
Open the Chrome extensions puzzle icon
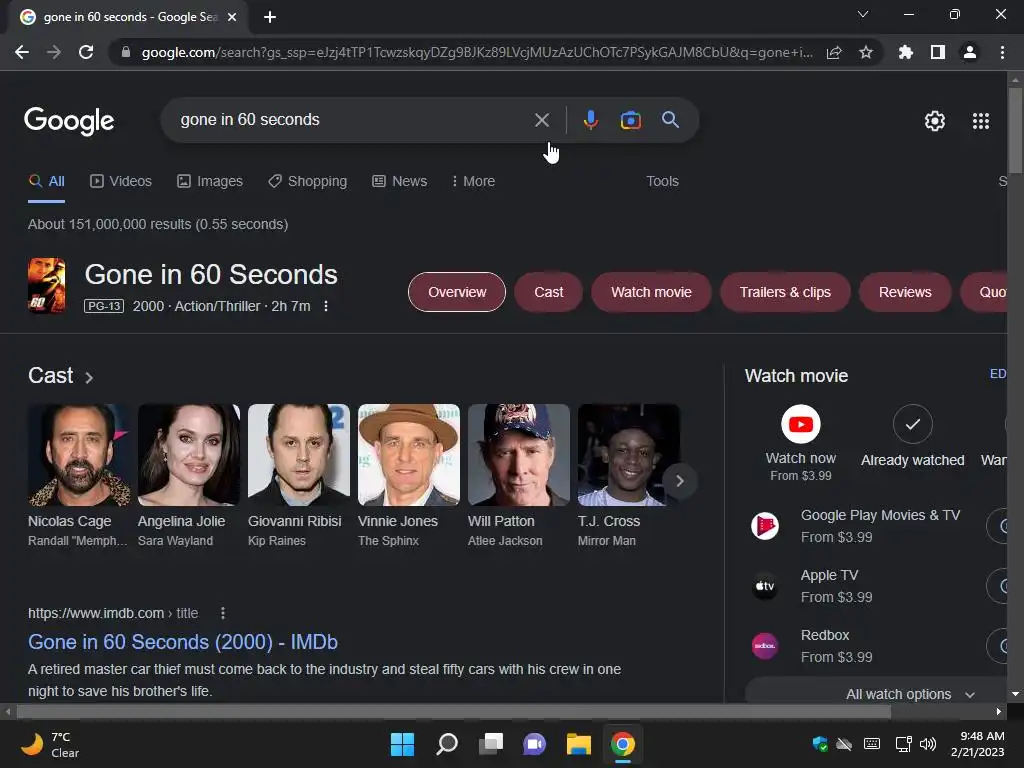pos(906,52)
